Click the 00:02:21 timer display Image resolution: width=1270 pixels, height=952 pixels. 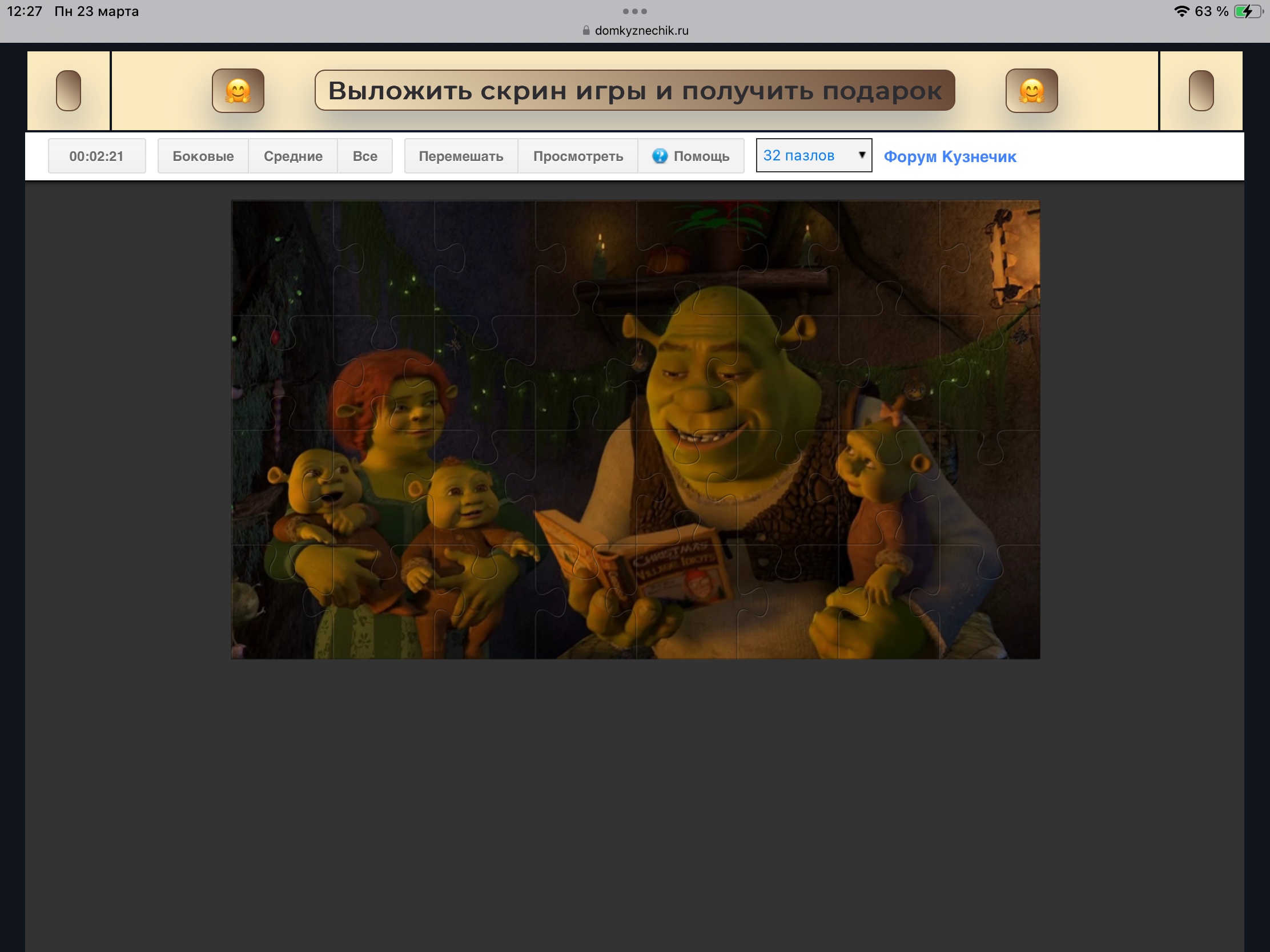pos(97,156)
